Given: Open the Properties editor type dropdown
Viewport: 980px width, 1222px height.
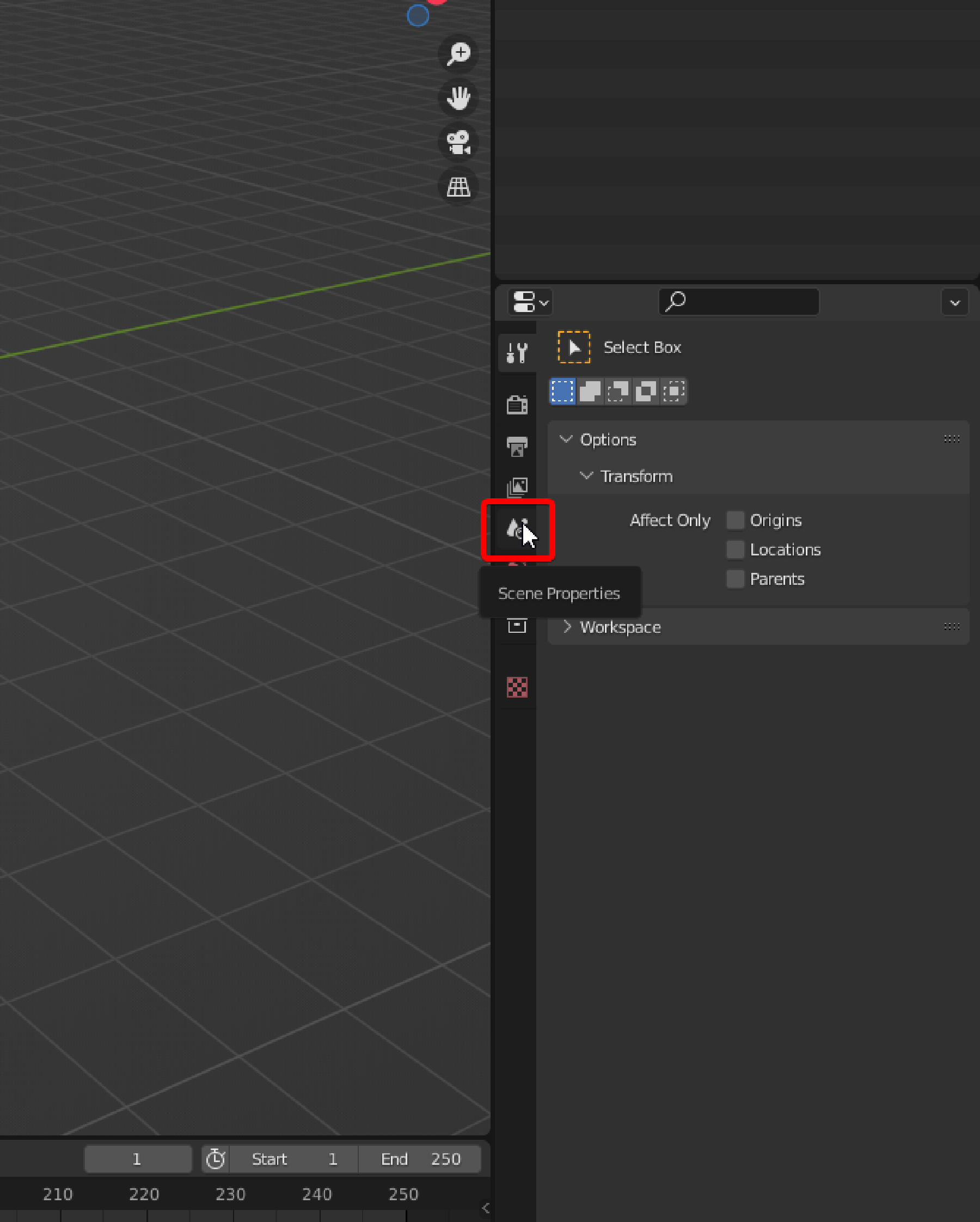Looking at the screenshot, I should click(530, 302).
